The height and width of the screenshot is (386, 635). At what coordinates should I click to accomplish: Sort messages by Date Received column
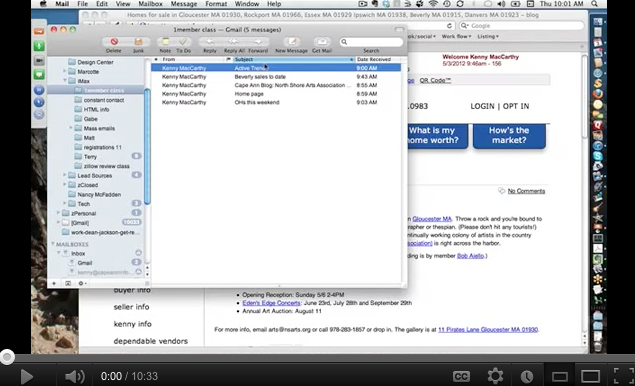pyautogui.click(x=377, y=59)
